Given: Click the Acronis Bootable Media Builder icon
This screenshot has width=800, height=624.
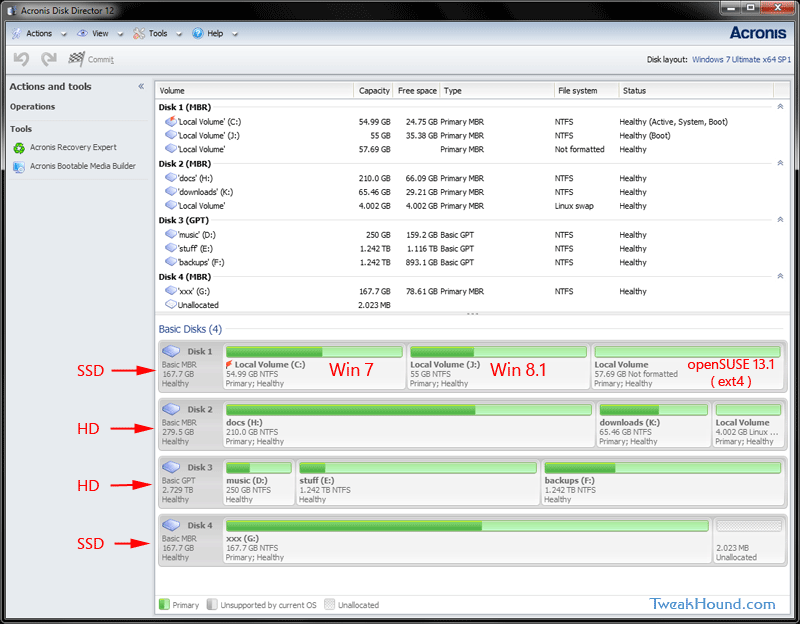Looking at the screenshot, I should pyautogui.click(x=19, y=167).
